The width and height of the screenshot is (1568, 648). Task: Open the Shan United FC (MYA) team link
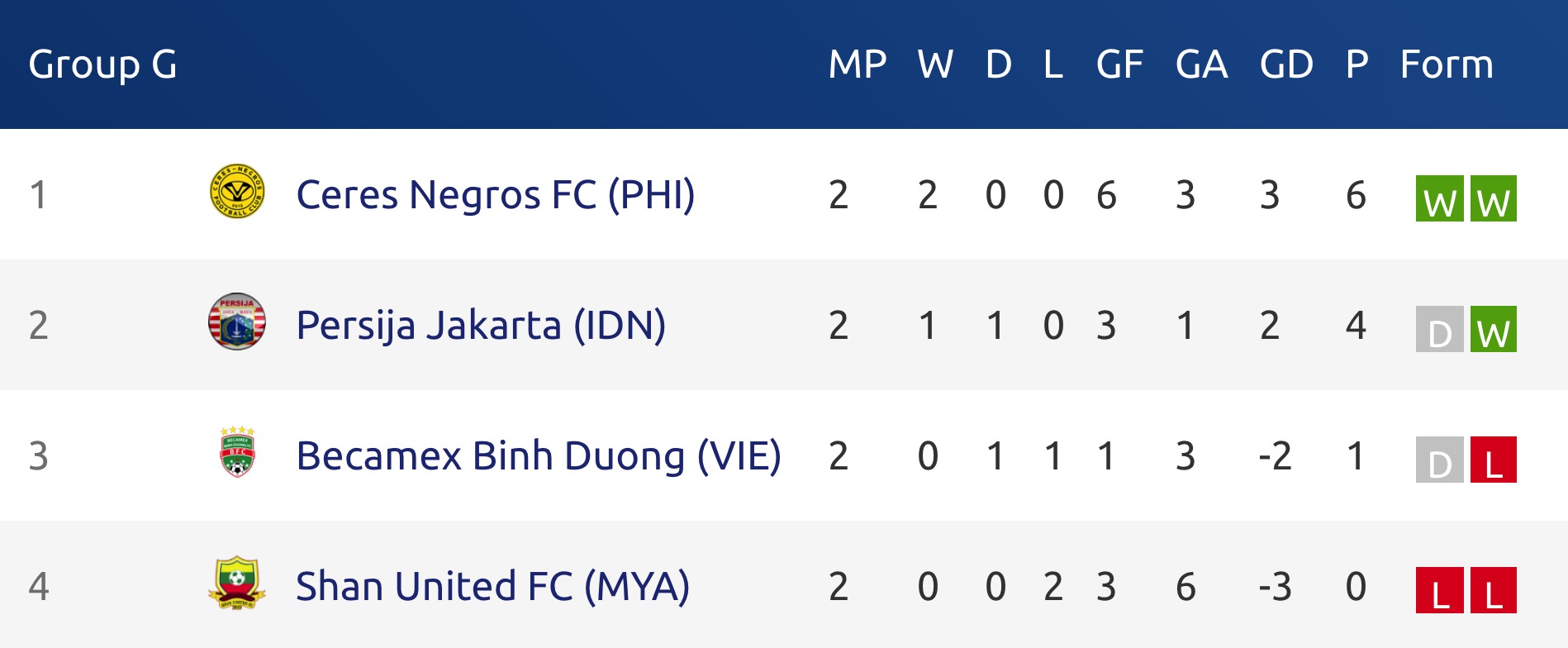point(492,587)
